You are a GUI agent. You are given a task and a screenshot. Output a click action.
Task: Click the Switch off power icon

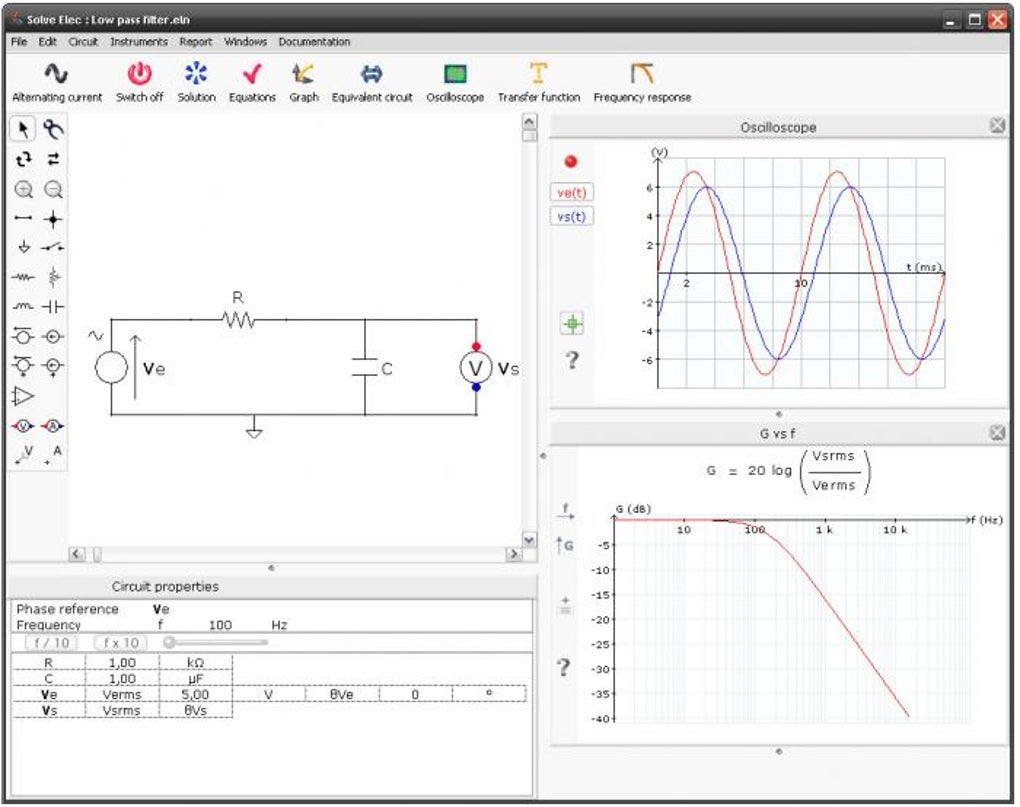point(139,73)
